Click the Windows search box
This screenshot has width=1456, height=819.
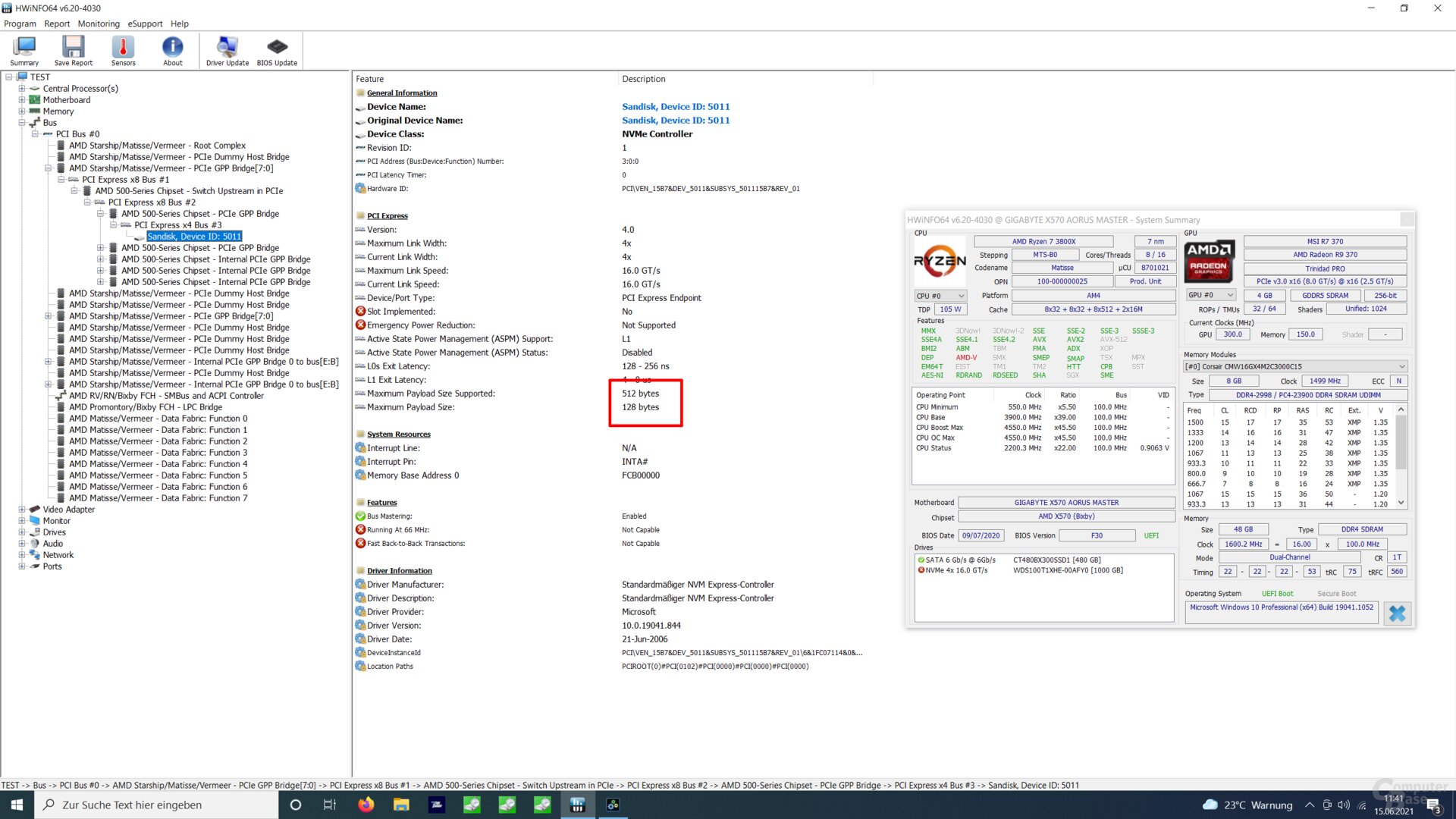pyautogui.click(x=156, y=805)
